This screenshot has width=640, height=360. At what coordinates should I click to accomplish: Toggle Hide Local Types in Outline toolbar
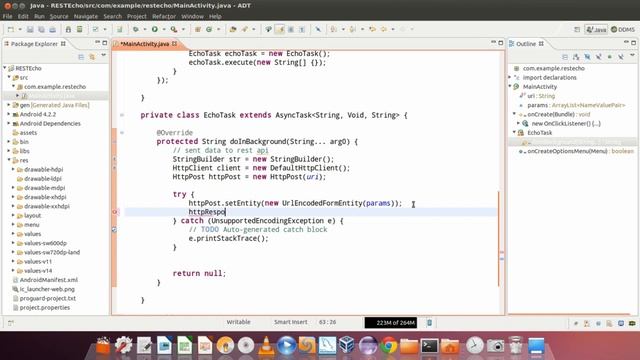pyautogui.click(x=621, y=57)
